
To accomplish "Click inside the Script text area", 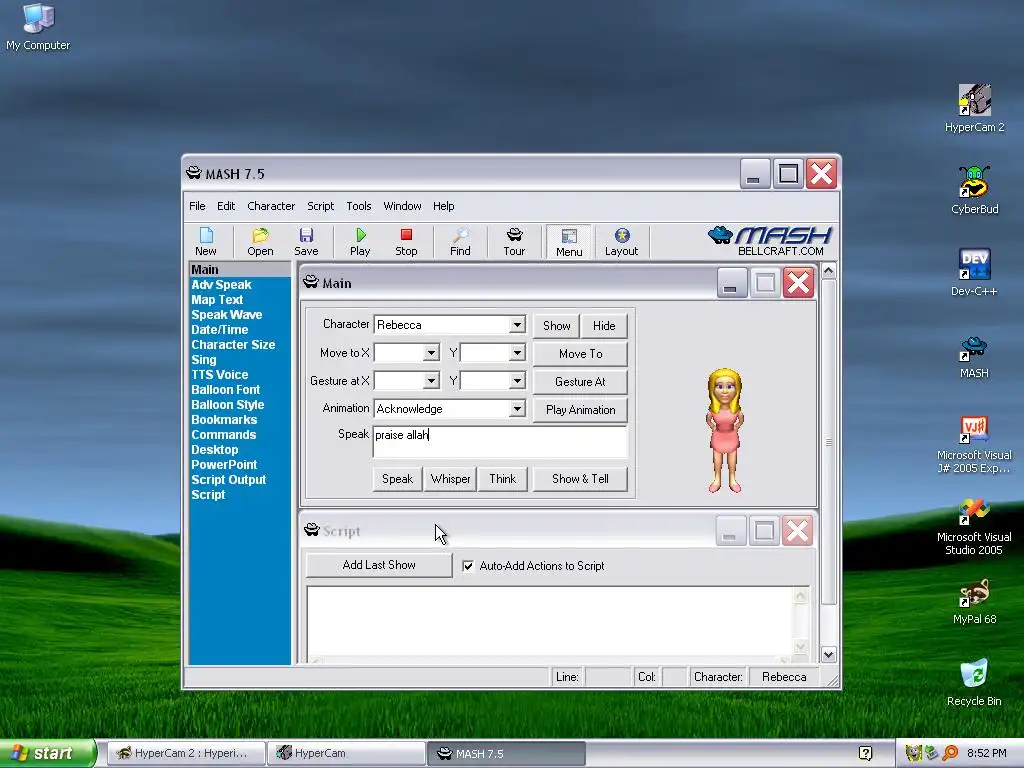I will pos(550,622).
